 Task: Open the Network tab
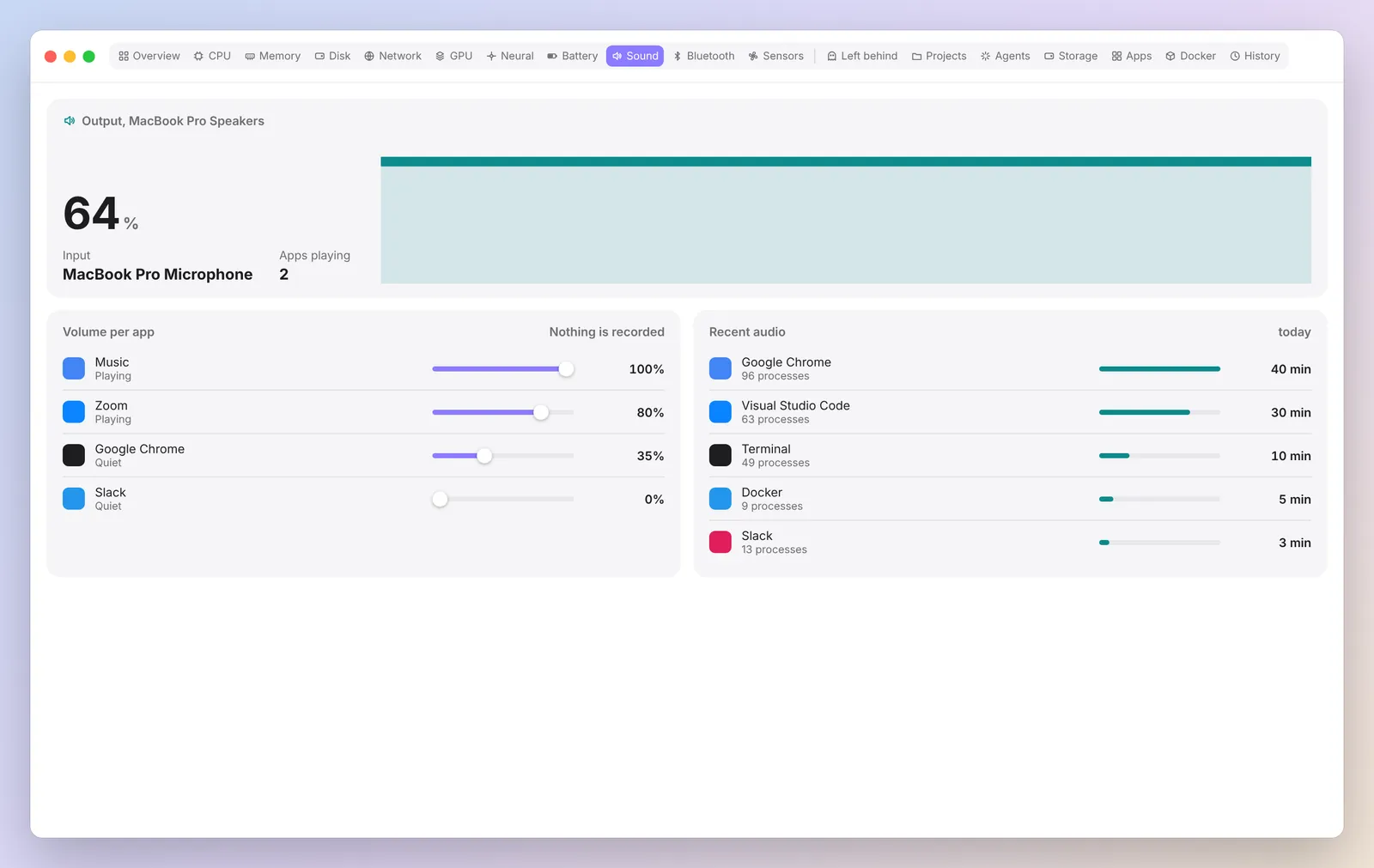(x=392, y=56)
